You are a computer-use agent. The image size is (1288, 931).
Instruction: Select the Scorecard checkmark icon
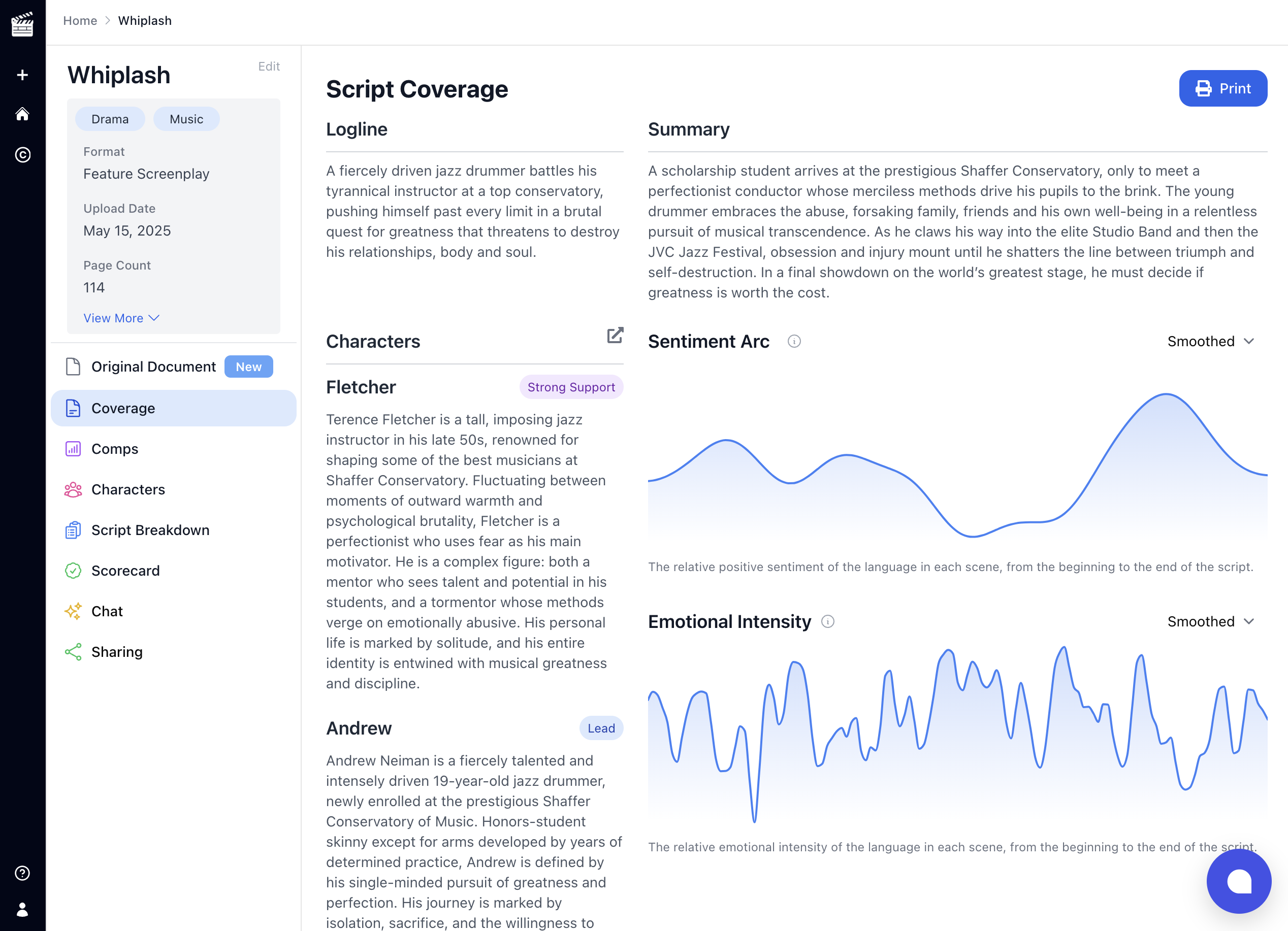[73, 571]
